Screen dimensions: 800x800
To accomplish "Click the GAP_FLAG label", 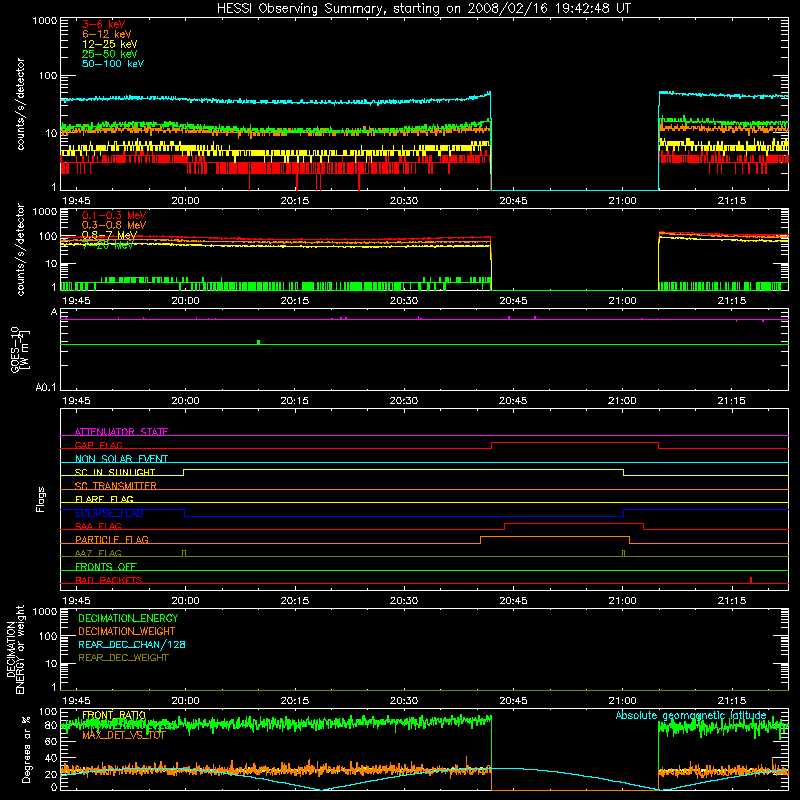I will tap(98, 445).
